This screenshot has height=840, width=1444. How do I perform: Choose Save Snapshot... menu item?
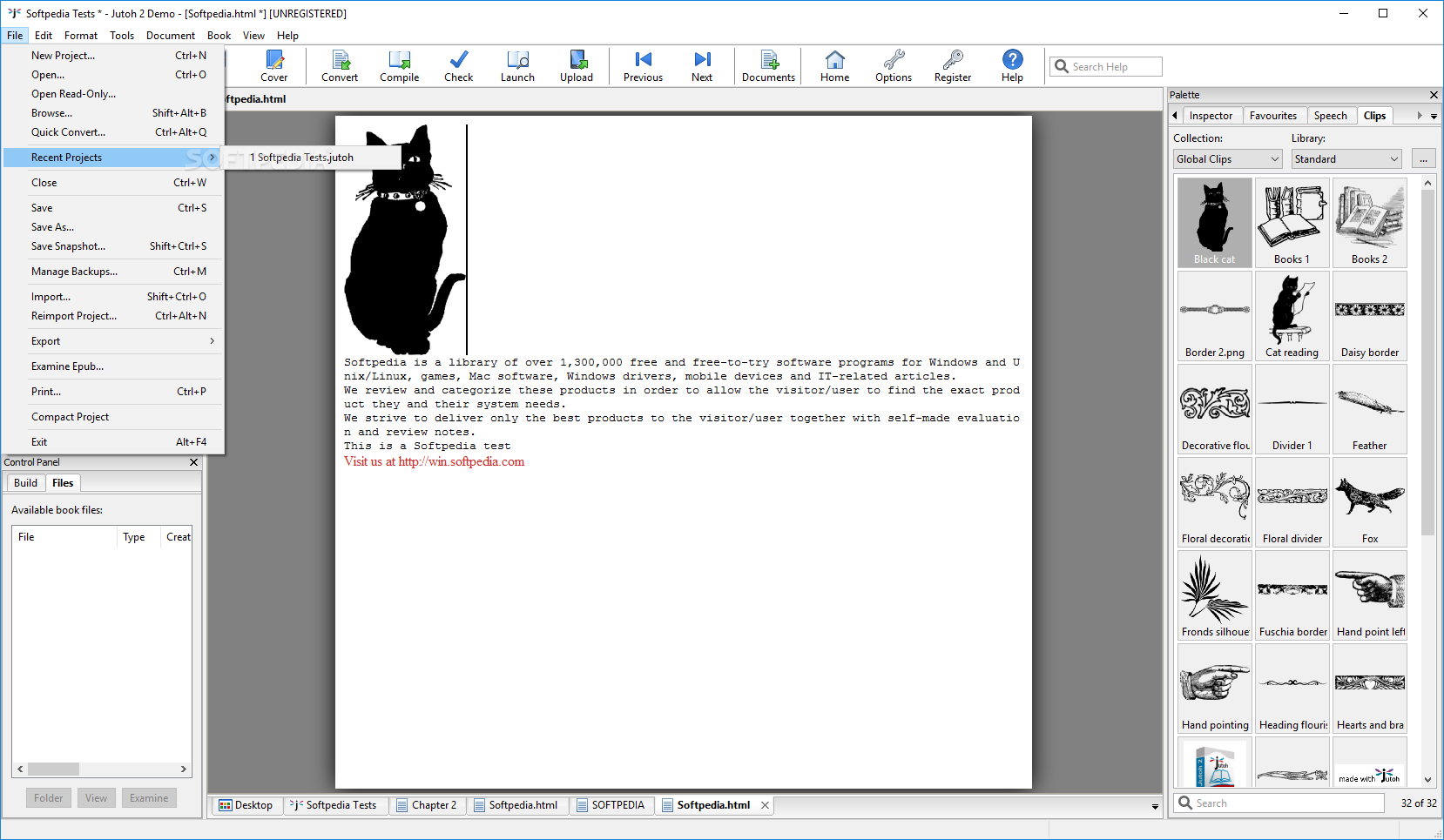(x=114, y=246)
